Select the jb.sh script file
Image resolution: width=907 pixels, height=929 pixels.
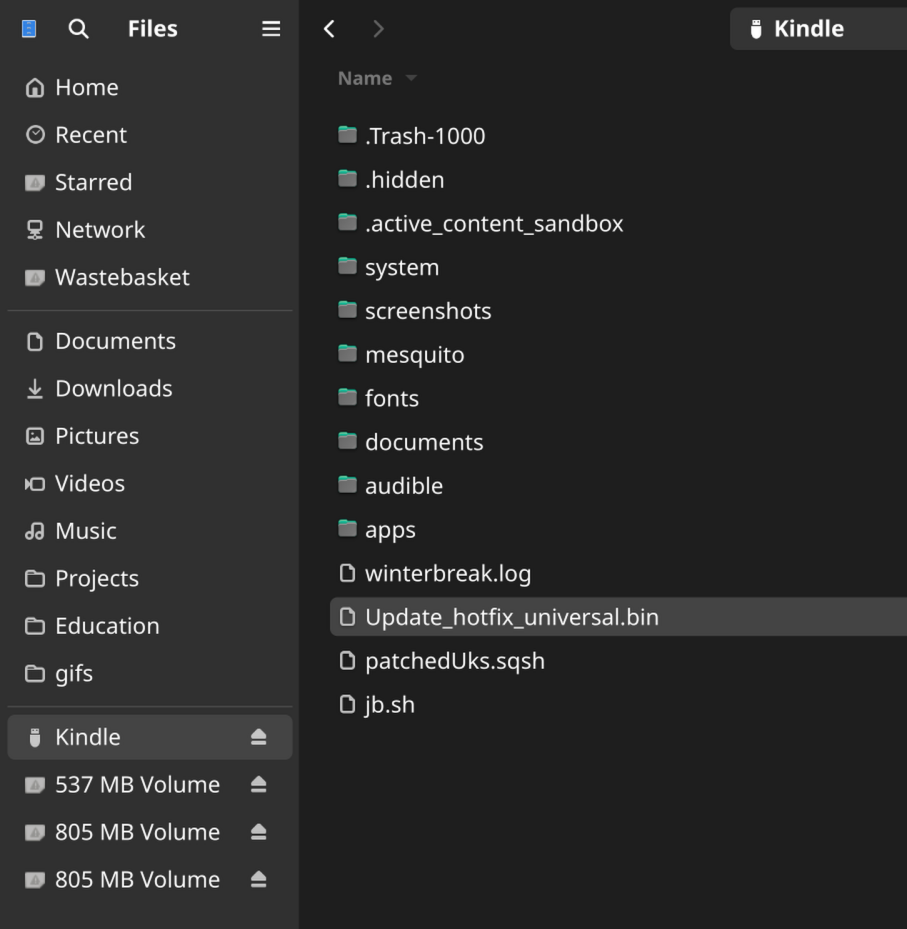click(389, 705)
